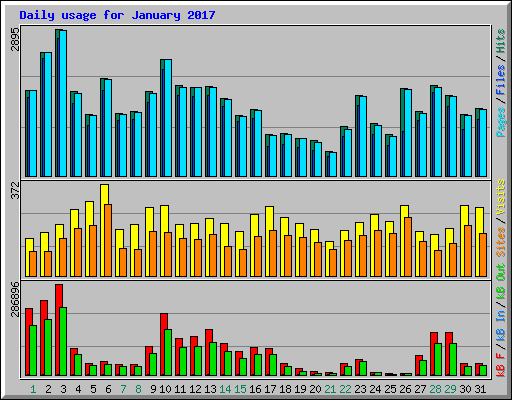Select day label 25 on the axis
Viewport: 512px width, 400px height.
coord(390,389)
